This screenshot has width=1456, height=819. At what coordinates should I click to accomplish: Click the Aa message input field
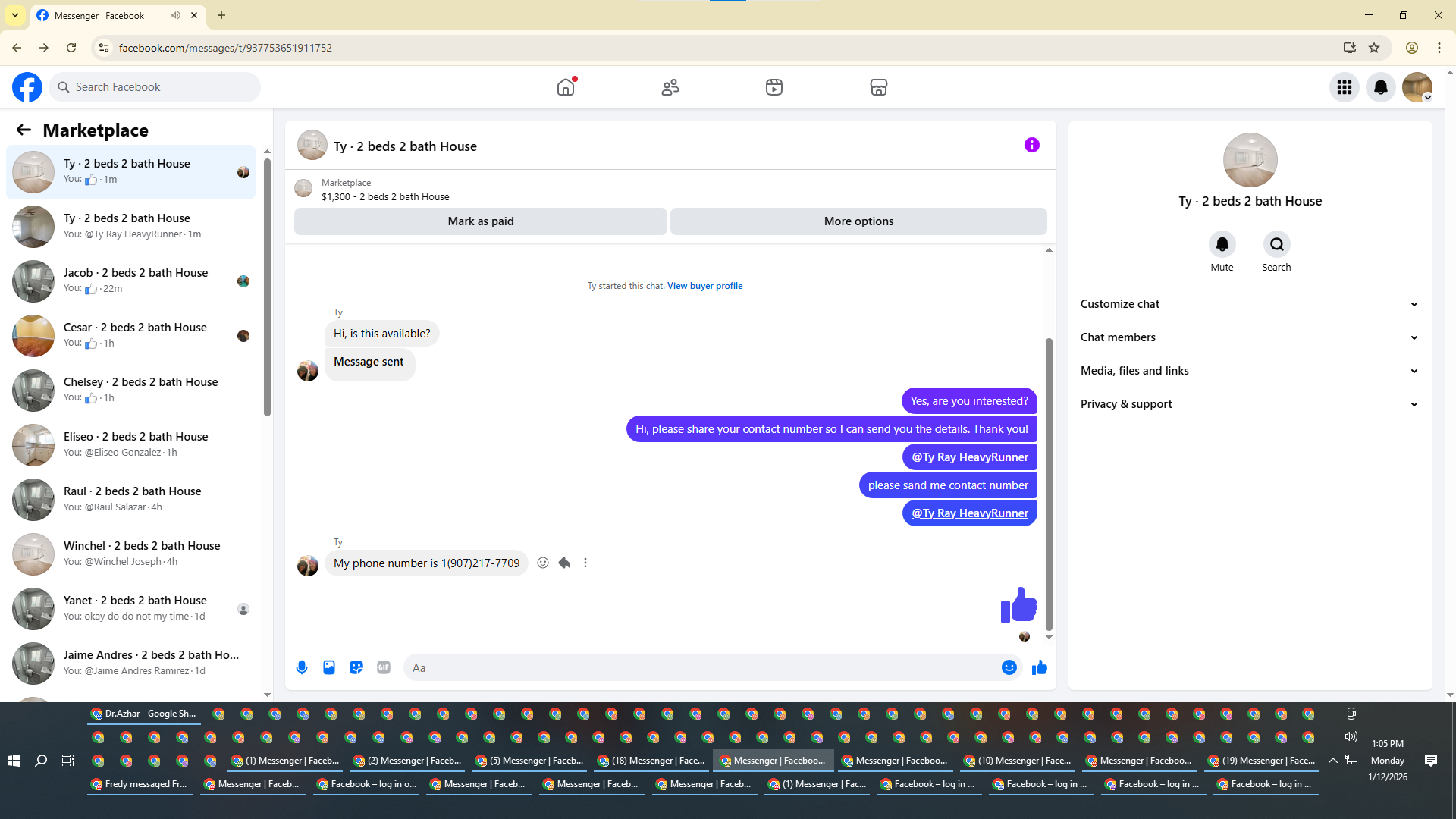point(698,667)
